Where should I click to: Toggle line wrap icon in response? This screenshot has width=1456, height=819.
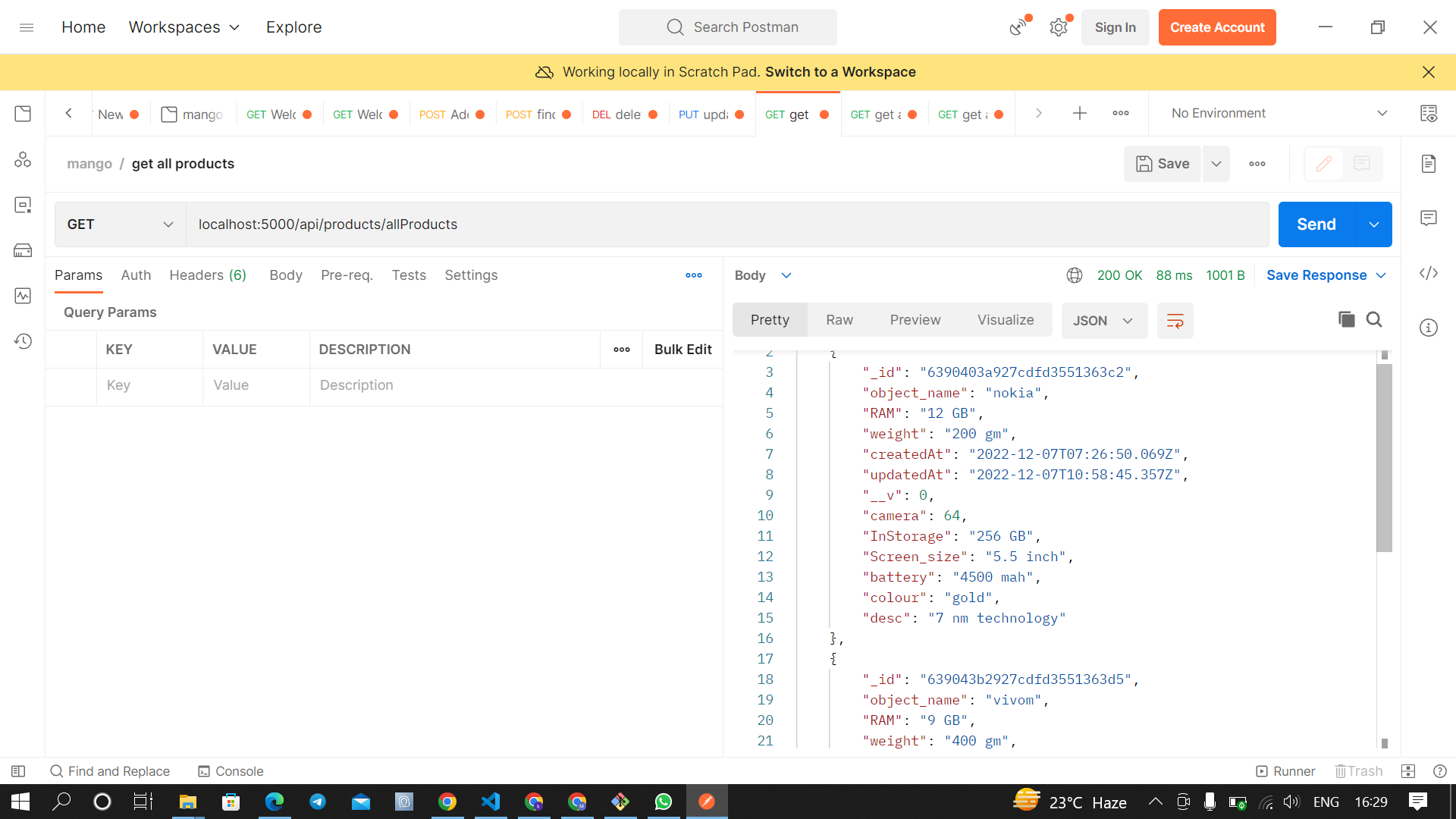[1175, 321]
